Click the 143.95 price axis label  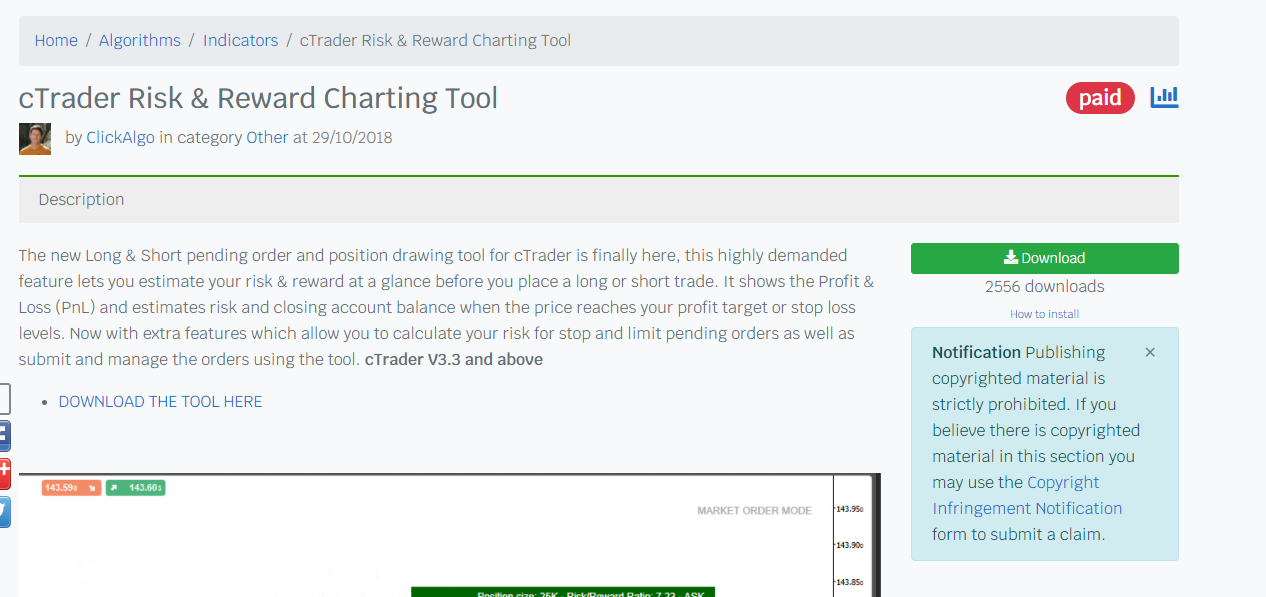(849, 509)
